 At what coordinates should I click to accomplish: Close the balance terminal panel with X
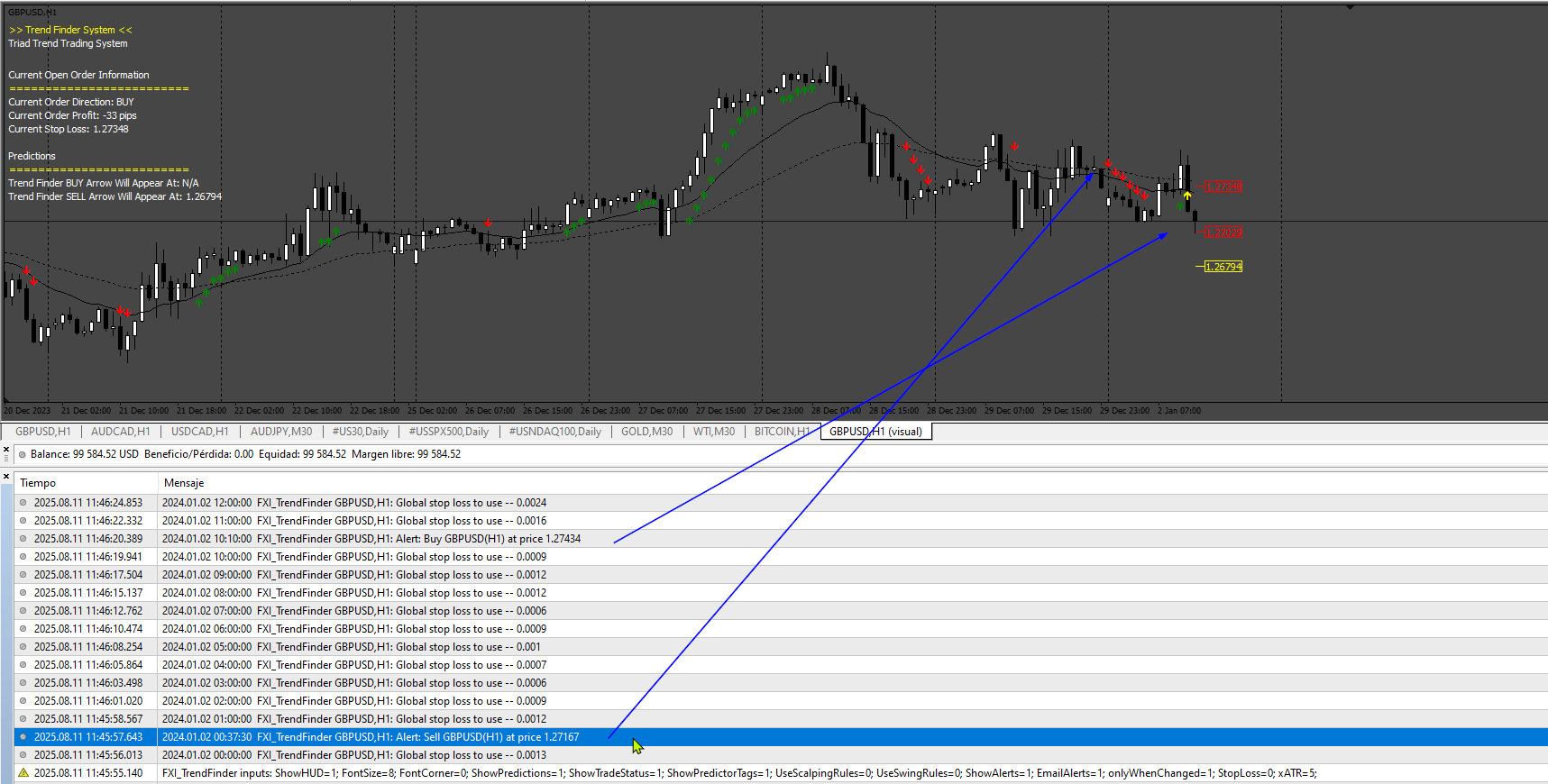point(6,448)
